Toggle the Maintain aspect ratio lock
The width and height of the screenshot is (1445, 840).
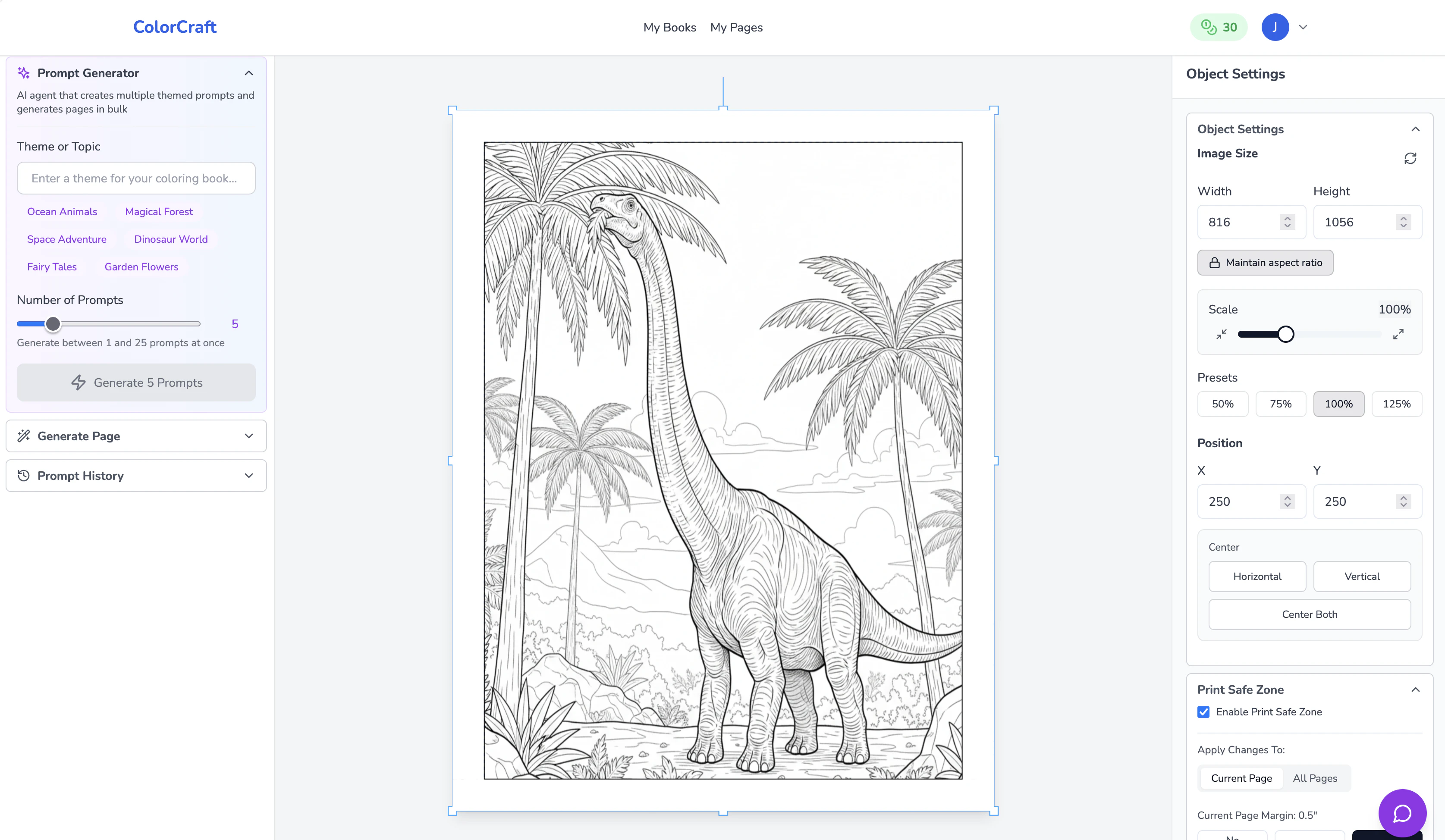click(x=1265, y=263)
